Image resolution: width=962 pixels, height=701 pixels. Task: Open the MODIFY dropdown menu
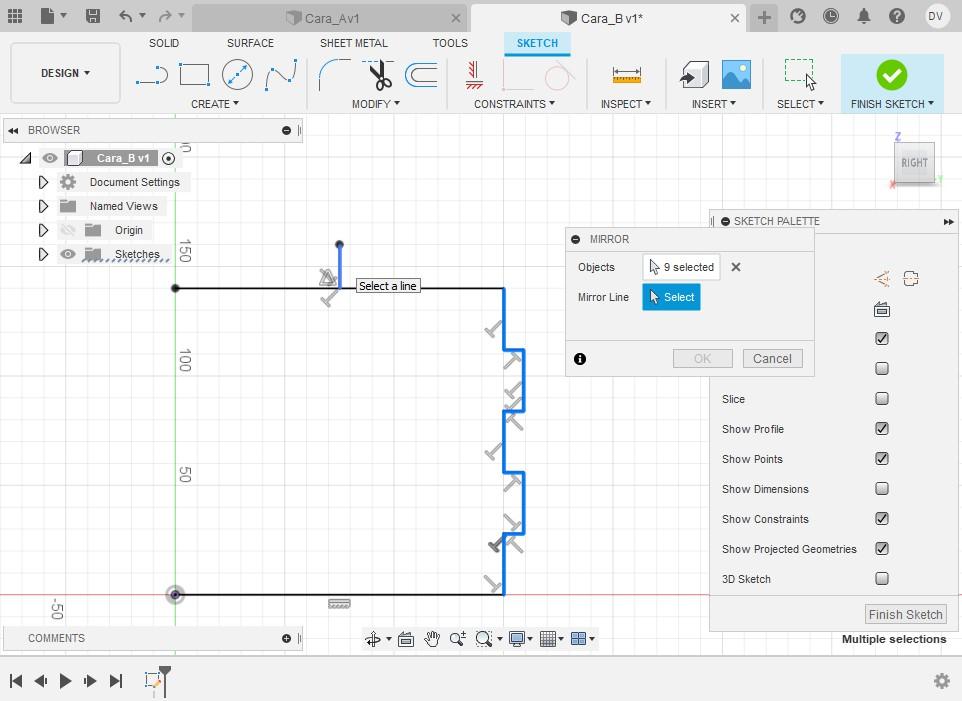(375, 104)
